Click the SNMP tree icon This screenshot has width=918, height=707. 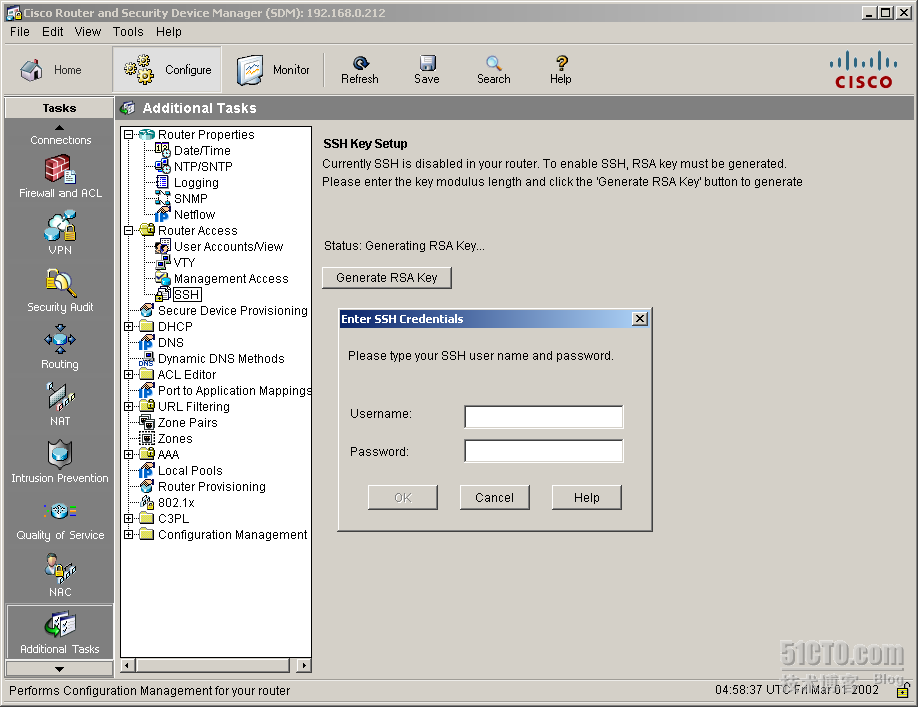tap(163, 198)
